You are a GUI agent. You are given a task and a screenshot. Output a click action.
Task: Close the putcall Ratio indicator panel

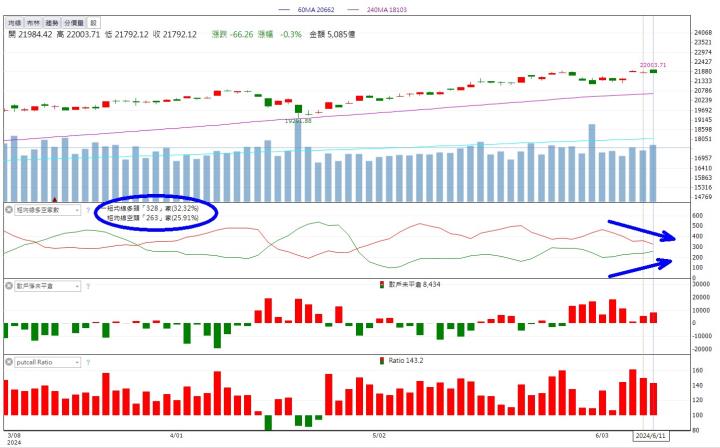(x=9, y=362)
